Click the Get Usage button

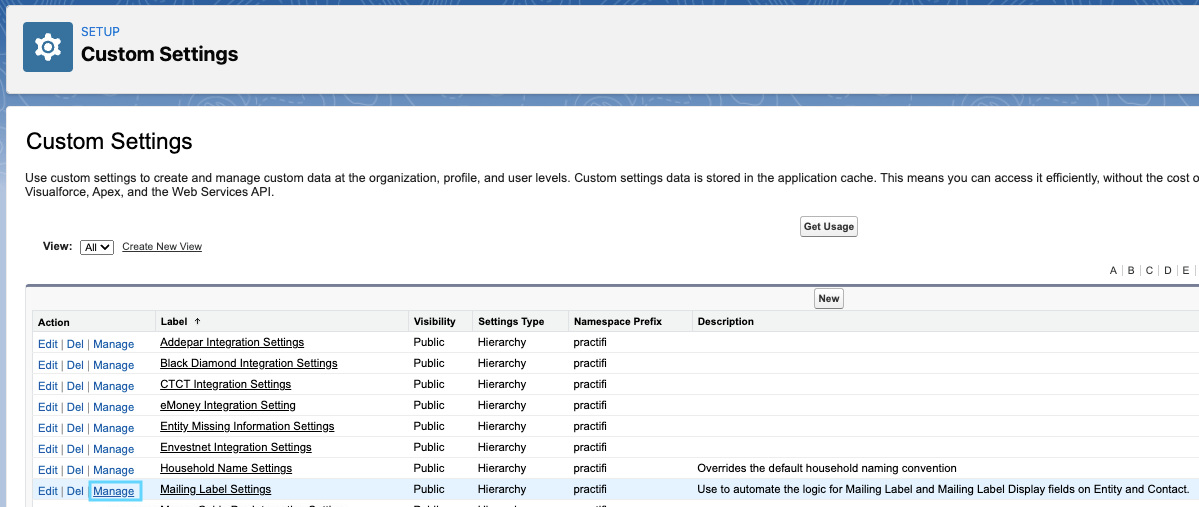click(x=829, y=227)
